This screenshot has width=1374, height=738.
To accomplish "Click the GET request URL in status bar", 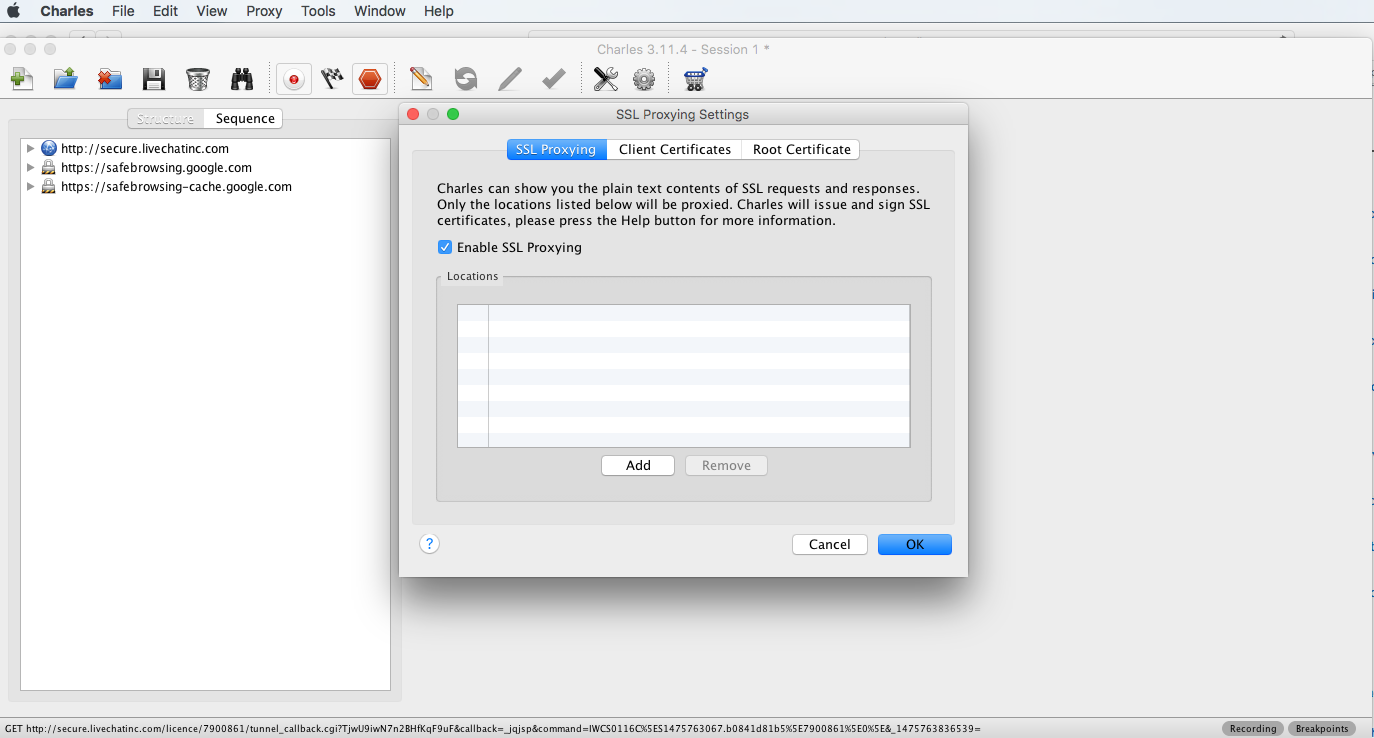I will [x=493, y=728].
